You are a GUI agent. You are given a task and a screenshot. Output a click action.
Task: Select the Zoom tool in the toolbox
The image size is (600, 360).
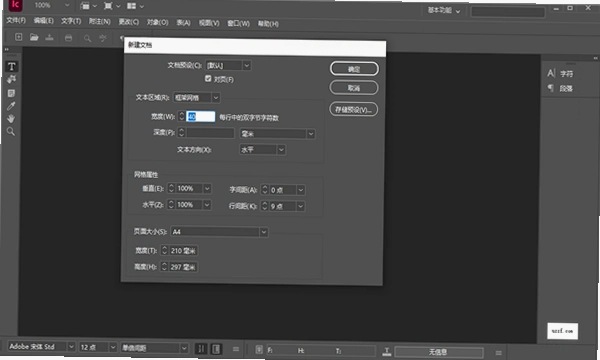click(11, 132)
